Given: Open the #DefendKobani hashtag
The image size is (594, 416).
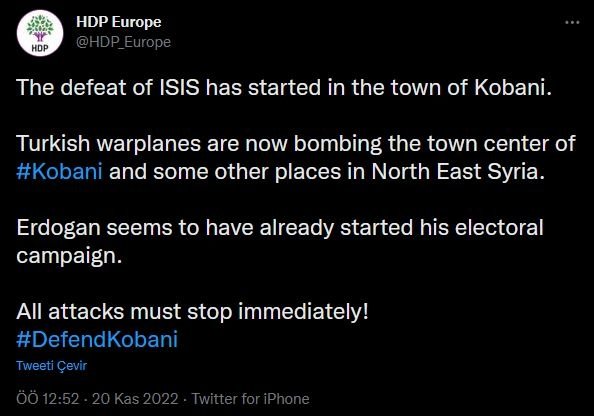Looking at the screenshot, I should (x=97, y=339).
